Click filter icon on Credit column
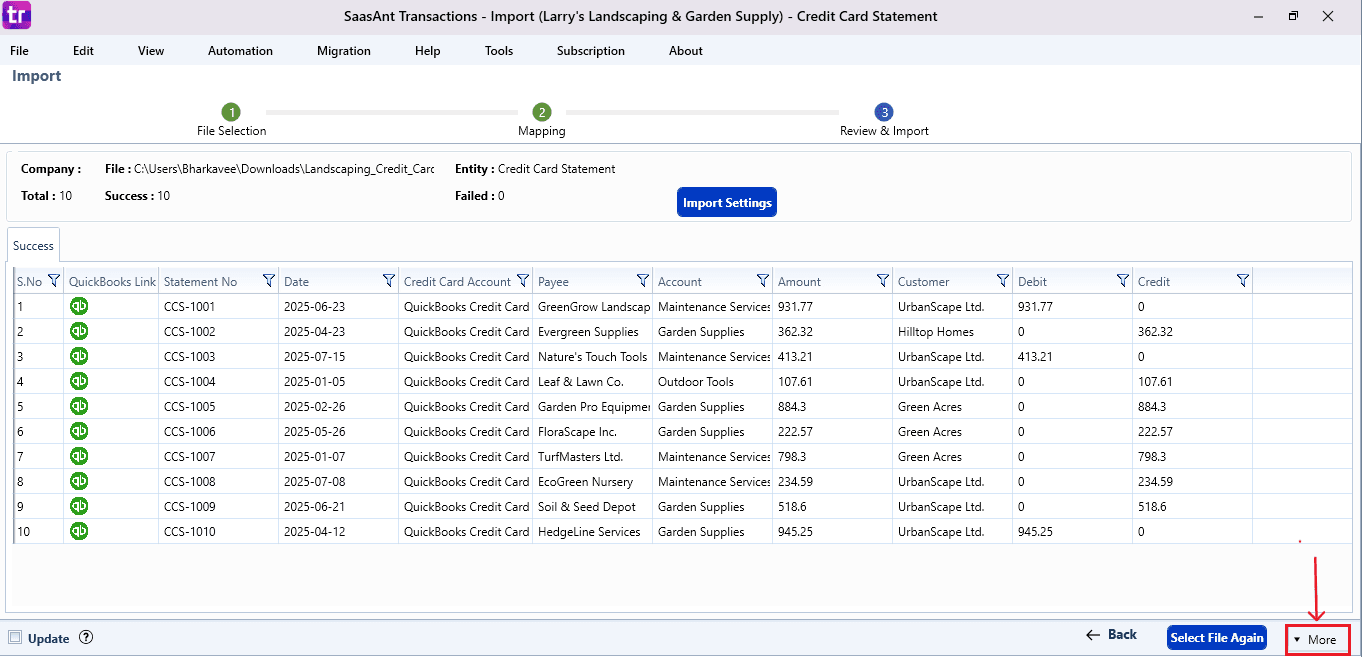This screenshot has height=657, width=1362. (x=1242, y=281)
